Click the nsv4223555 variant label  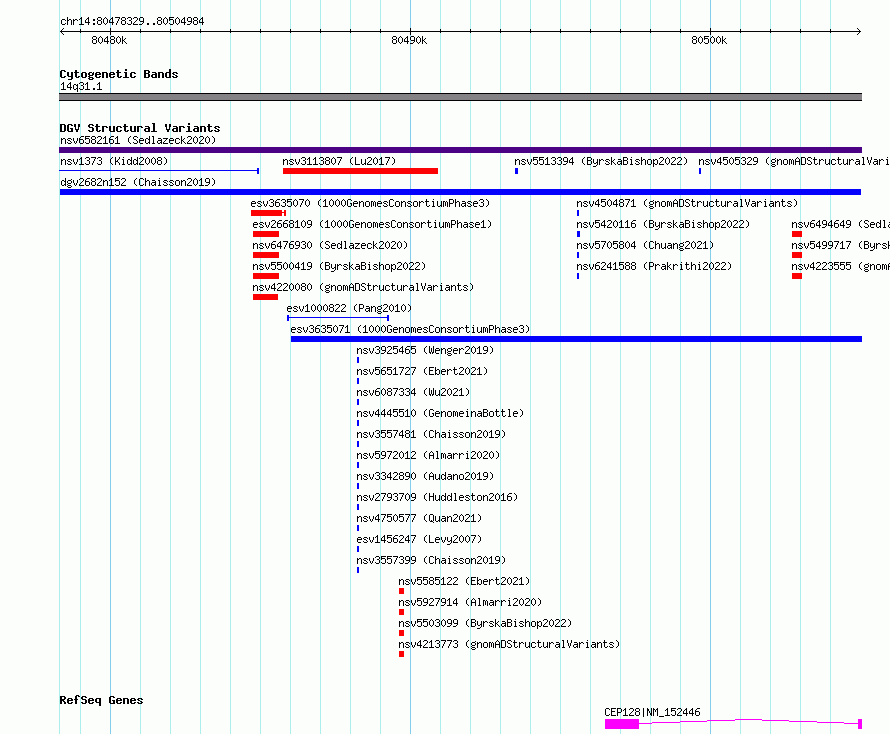(840, 266)
